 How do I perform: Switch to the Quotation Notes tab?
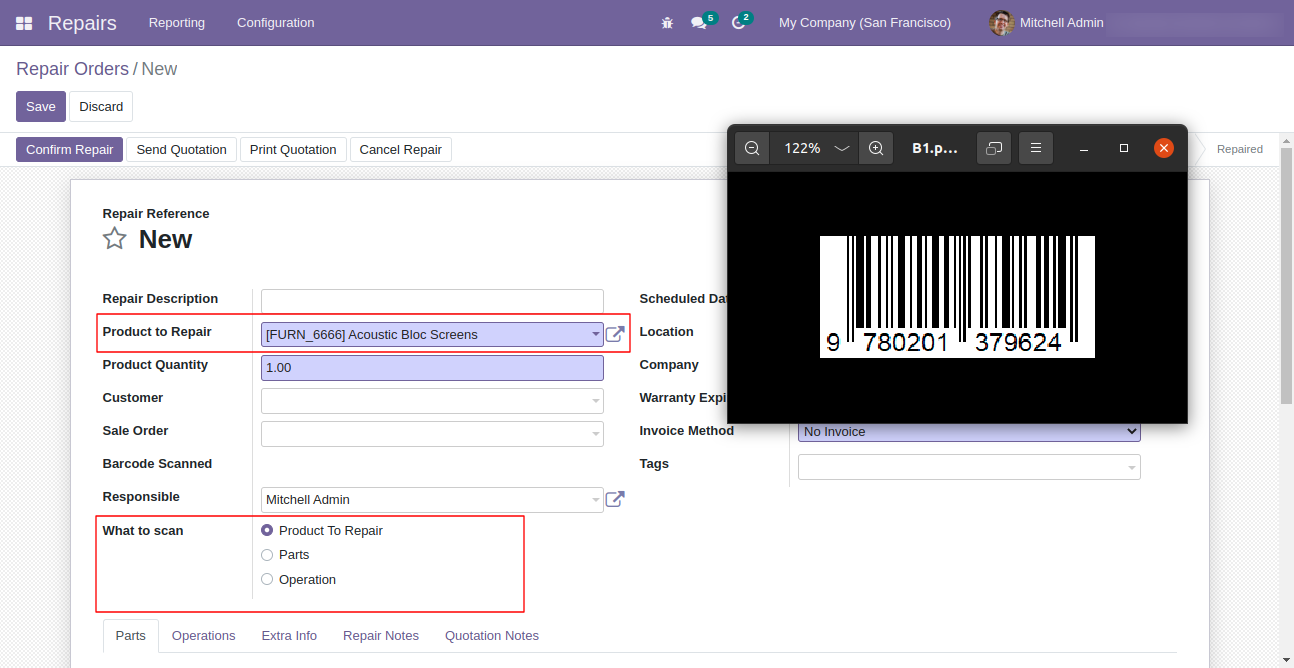(492, 636)
